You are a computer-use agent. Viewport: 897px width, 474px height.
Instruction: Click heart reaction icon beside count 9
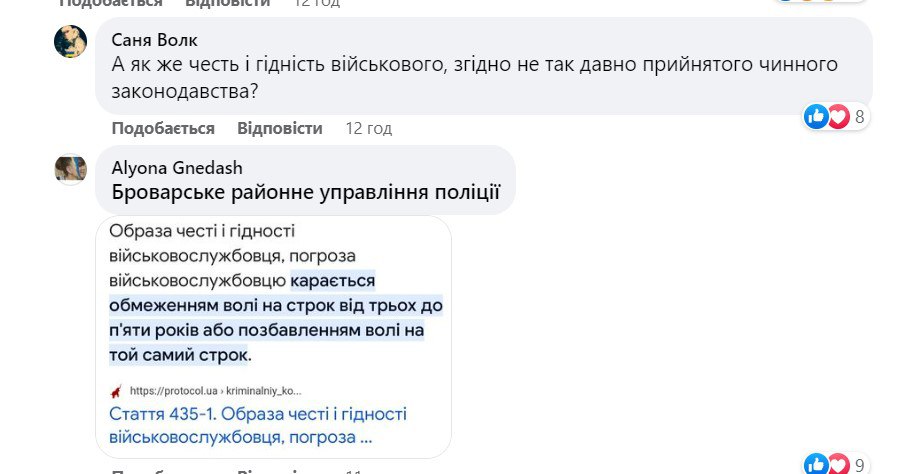[837, 463]
